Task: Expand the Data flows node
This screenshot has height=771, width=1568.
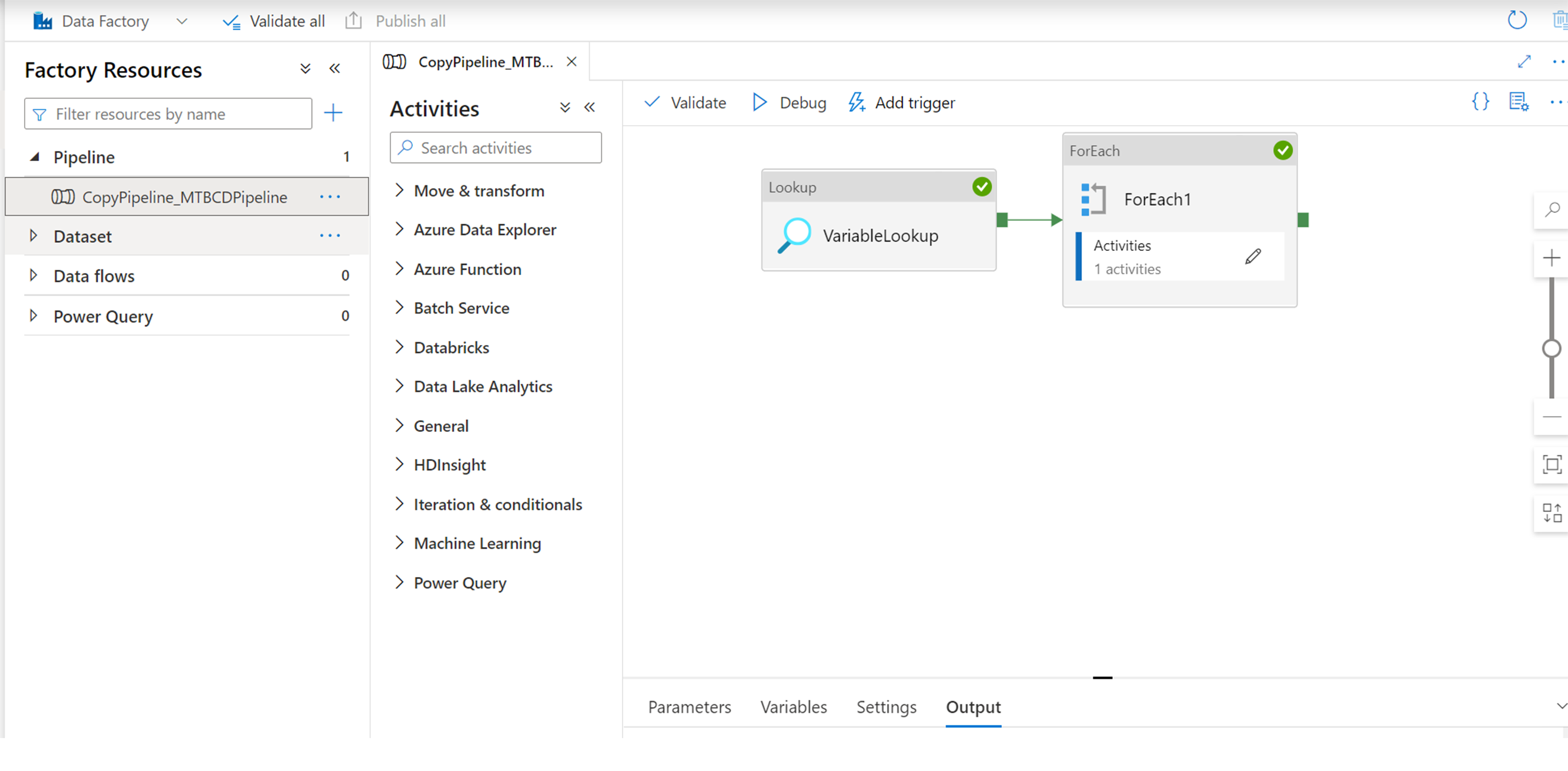Action: 34,275
